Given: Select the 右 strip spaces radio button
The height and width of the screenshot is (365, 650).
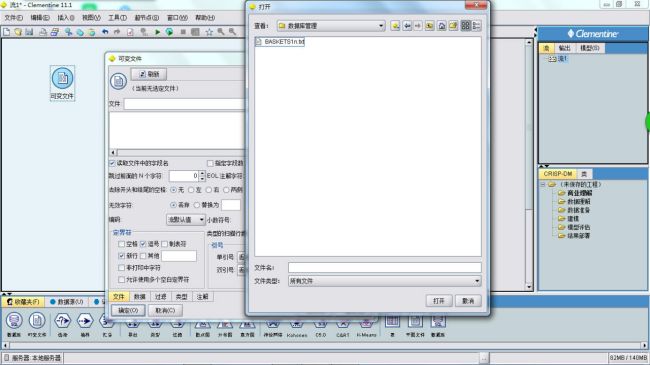Looking at the screenshot, I should (209, 190).
